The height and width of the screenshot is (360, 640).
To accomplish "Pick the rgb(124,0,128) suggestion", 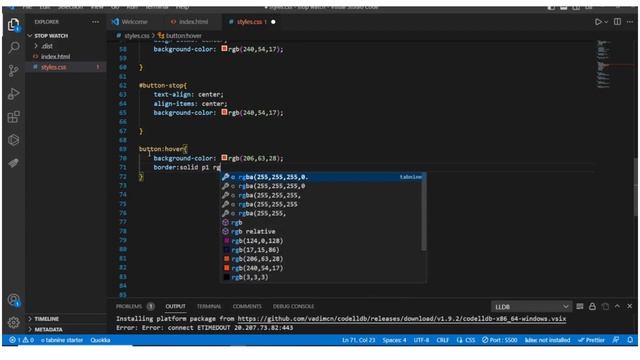I will 322,241.
